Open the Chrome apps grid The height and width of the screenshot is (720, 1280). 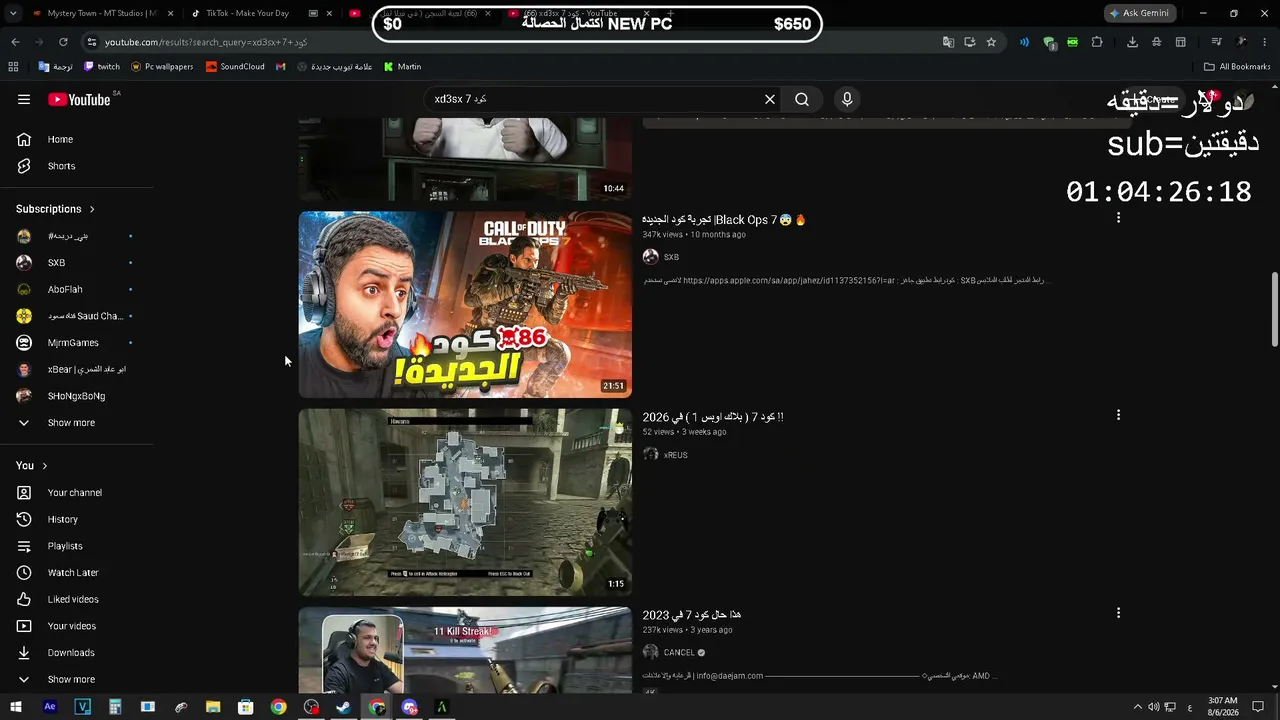click(x=13, y=67)
